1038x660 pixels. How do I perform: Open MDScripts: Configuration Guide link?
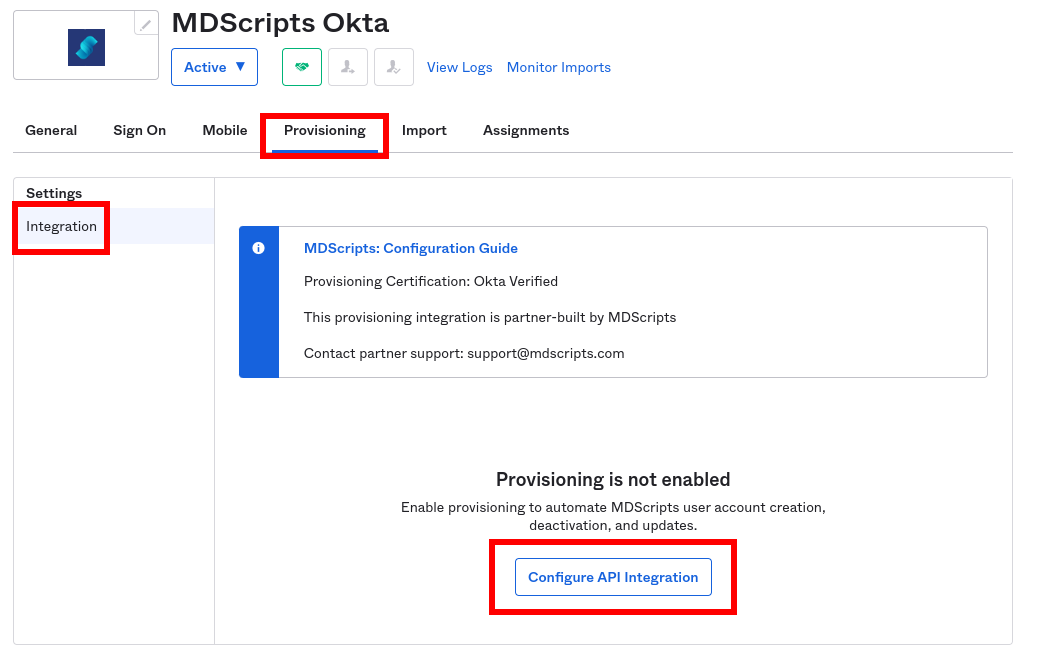[410, 248]
